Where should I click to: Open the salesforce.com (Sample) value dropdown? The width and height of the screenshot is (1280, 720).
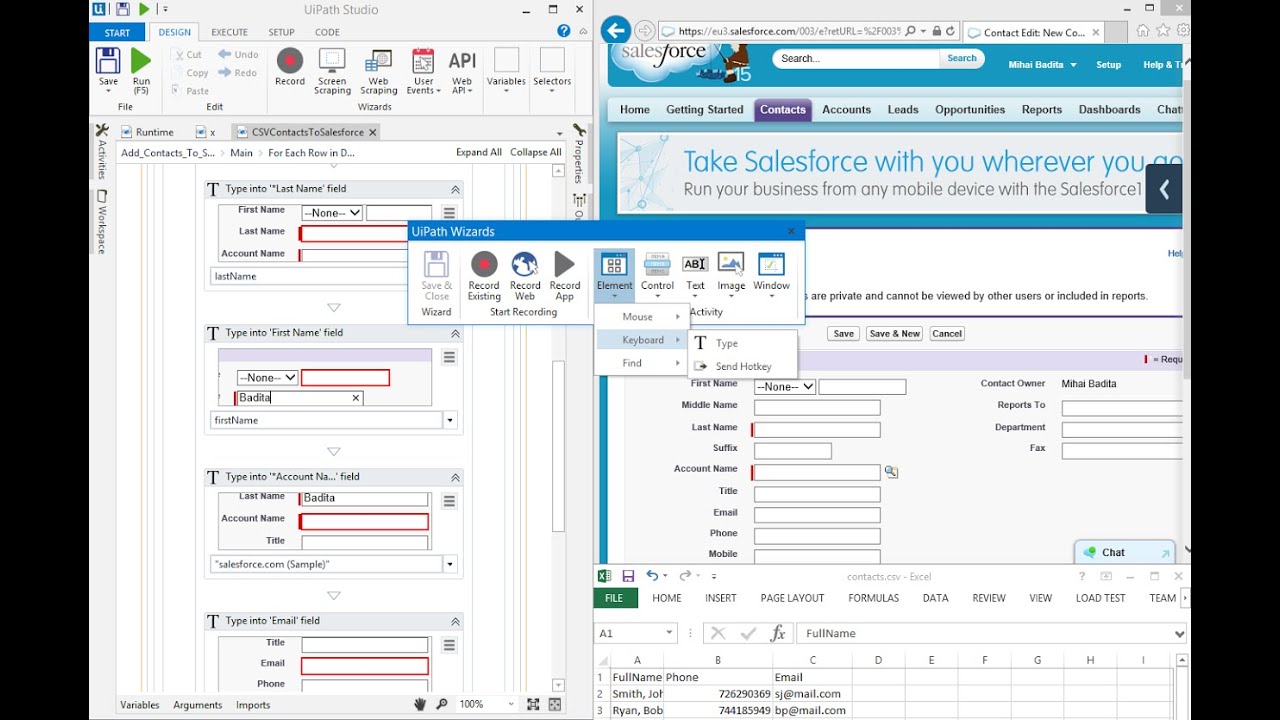pyautogui.click(x=450, y=565)
